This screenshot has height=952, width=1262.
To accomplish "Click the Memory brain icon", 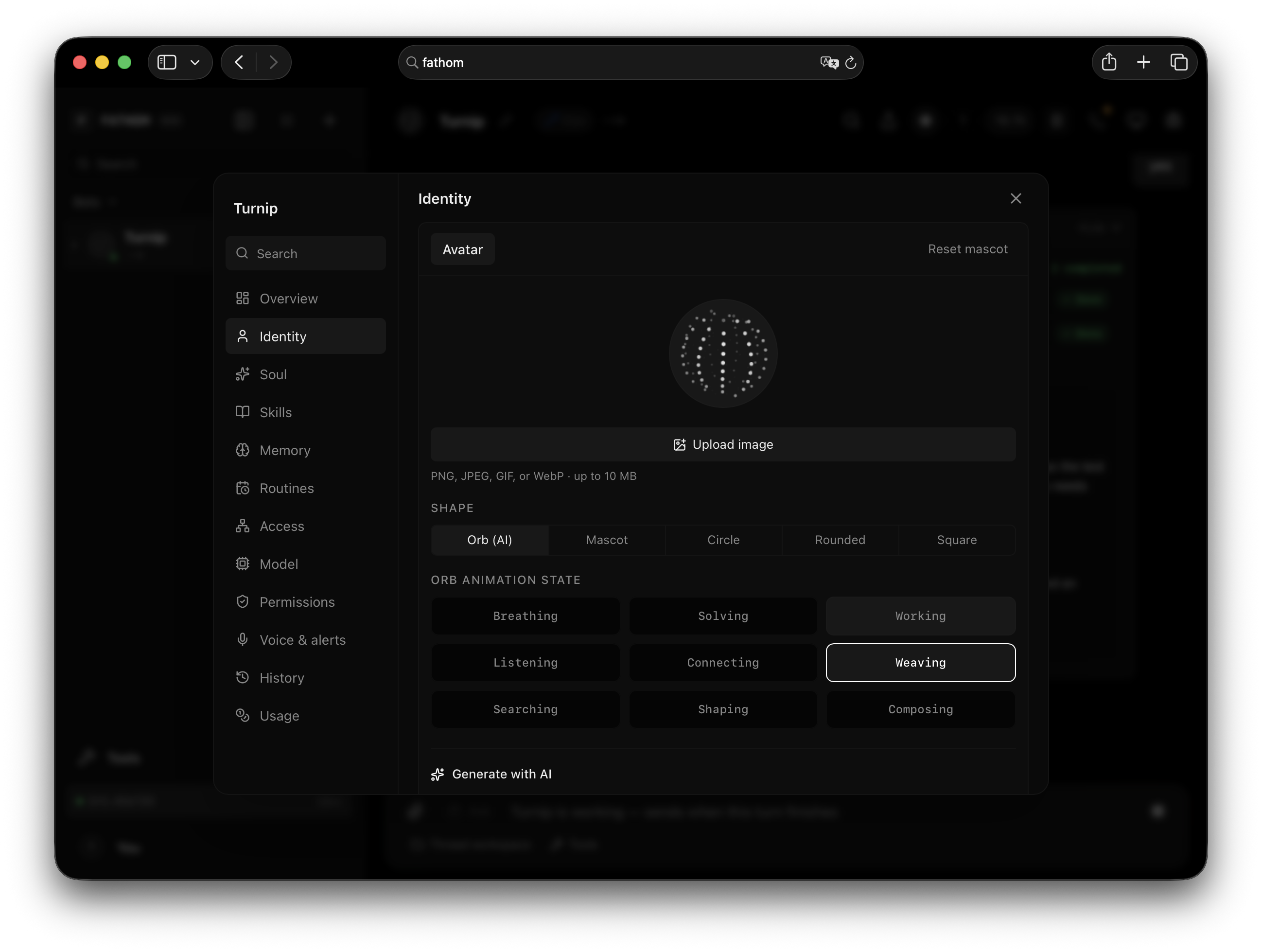I will [243, 450].
